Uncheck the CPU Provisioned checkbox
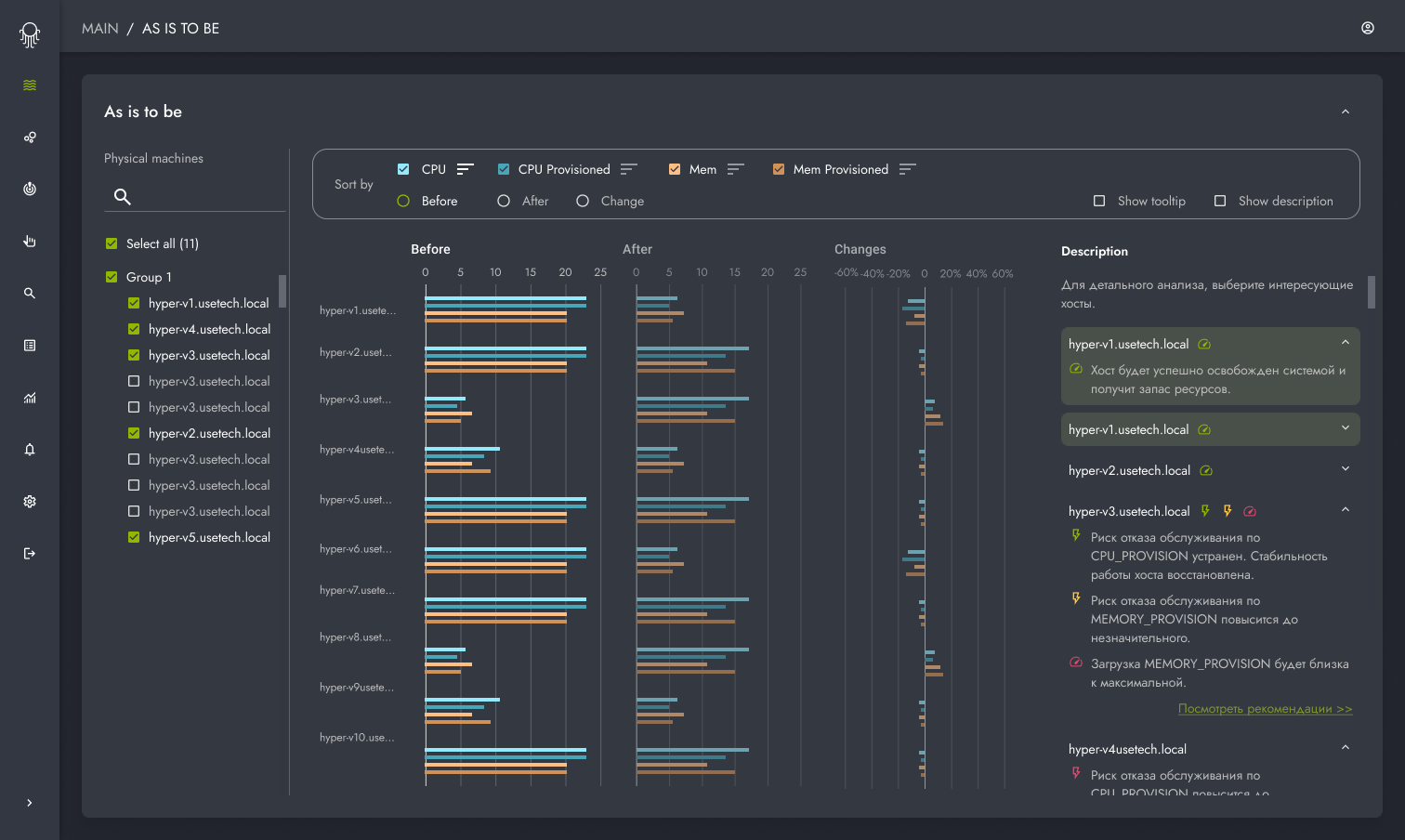1405x840 pixels. (x=504, y=169)
